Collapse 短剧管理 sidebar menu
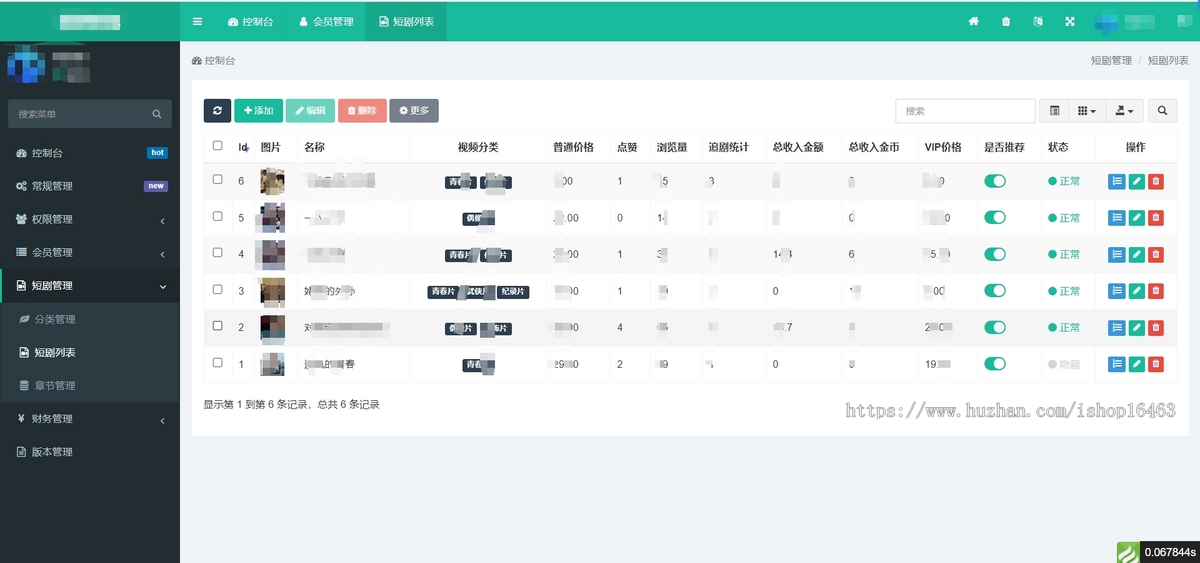Screen dimensions: 1200x563 point(90,285)
